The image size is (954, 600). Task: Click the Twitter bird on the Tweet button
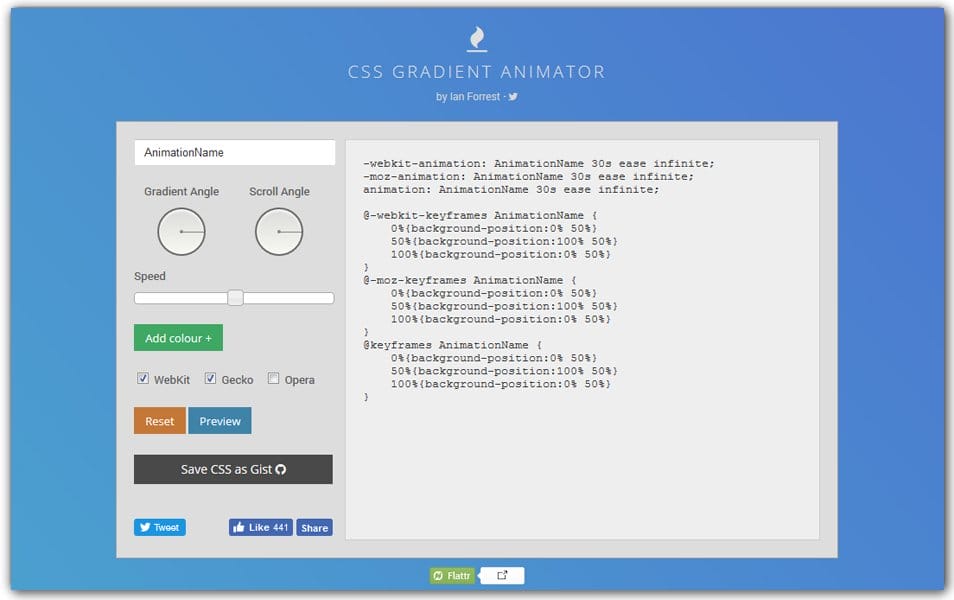coord(144,527)
